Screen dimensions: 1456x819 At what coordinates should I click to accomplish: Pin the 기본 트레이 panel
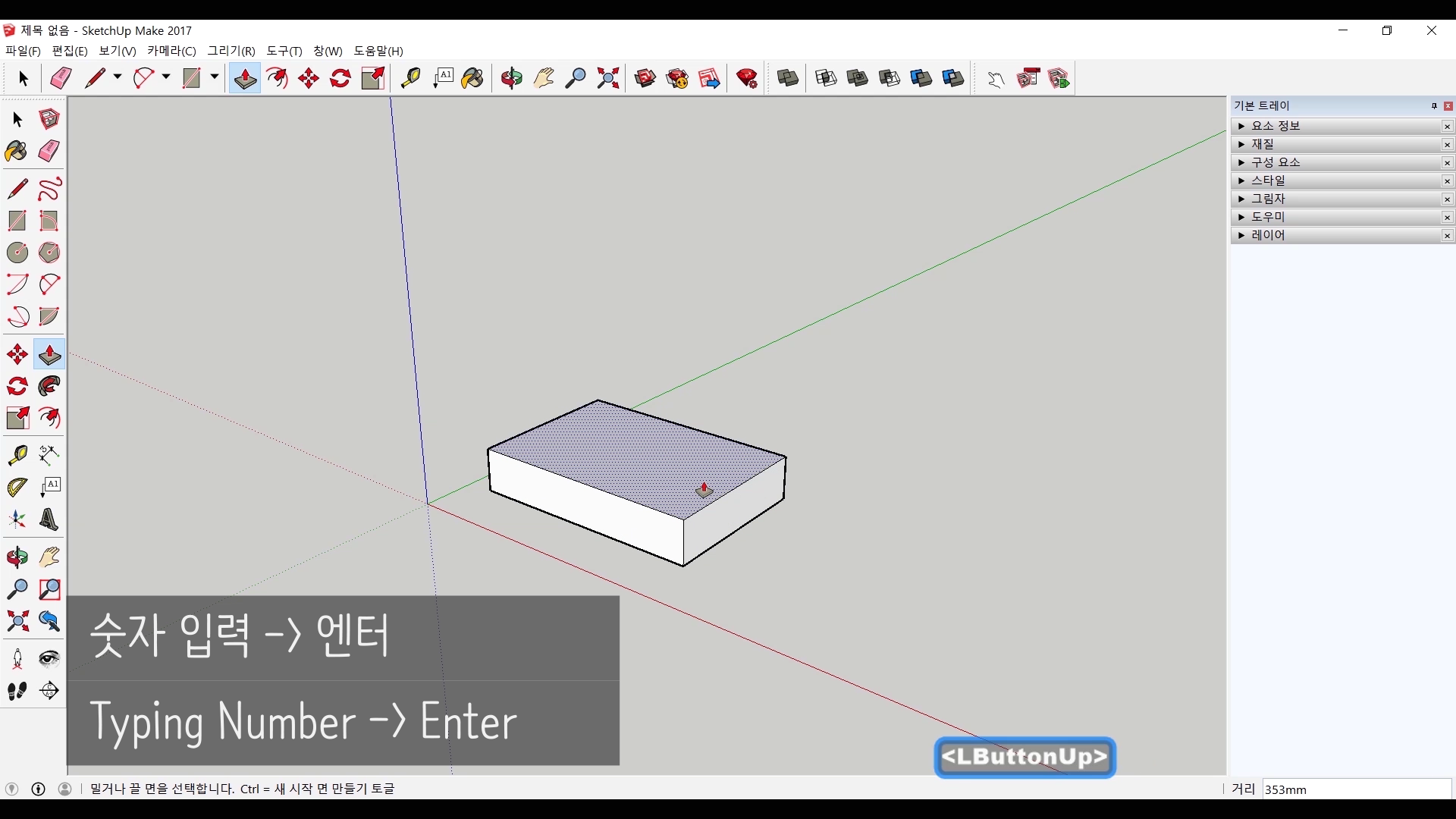(x=1434, y=106)
